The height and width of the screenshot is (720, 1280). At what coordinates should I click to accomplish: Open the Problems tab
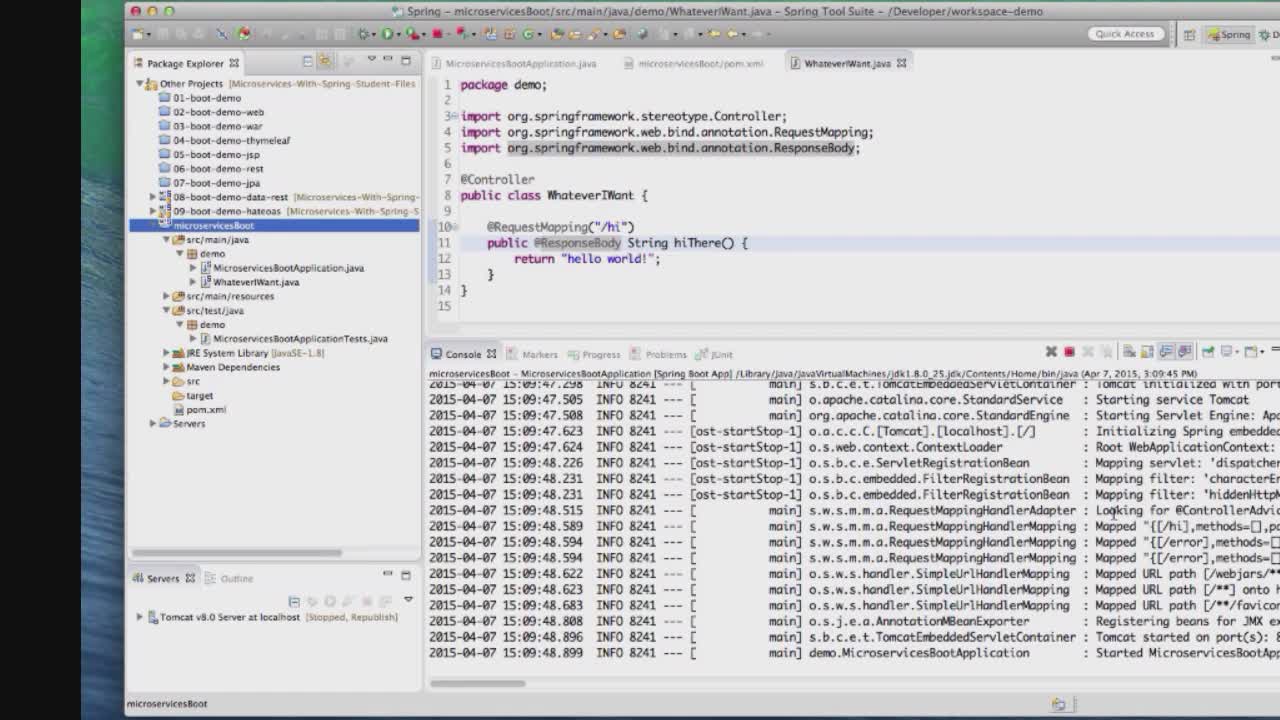666,354
